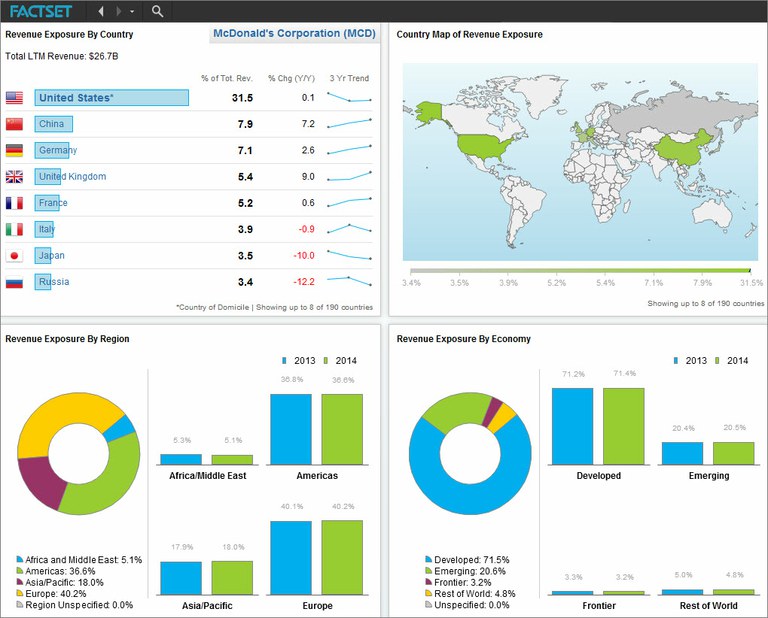
Task: Click the Africa and Middle East legend entry
Action: point(79,560)
